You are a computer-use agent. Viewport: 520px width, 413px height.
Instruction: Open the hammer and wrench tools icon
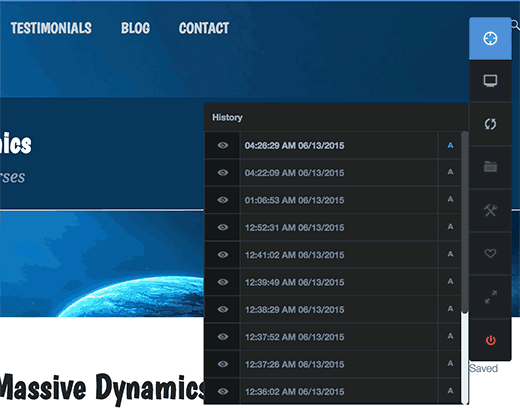pyautogui.click(x=490, y=210)
